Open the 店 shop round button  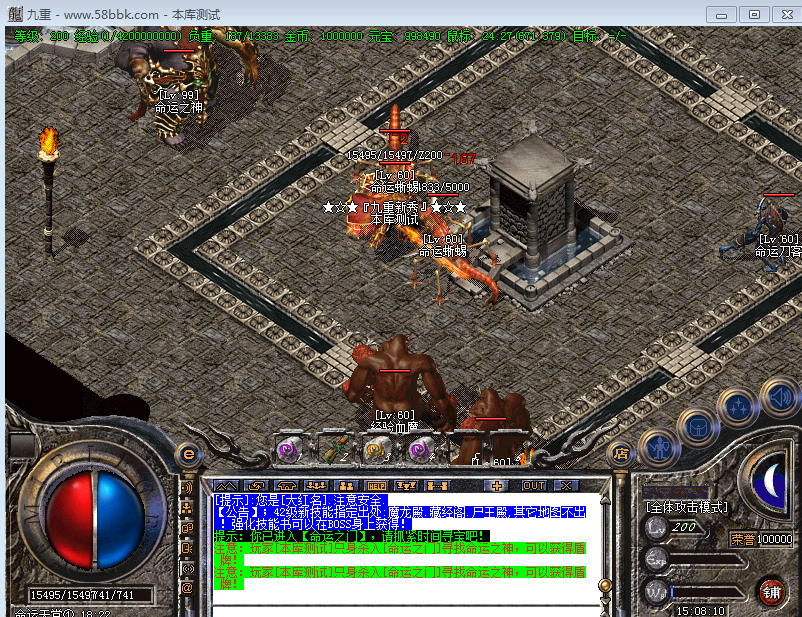[621, 453]
